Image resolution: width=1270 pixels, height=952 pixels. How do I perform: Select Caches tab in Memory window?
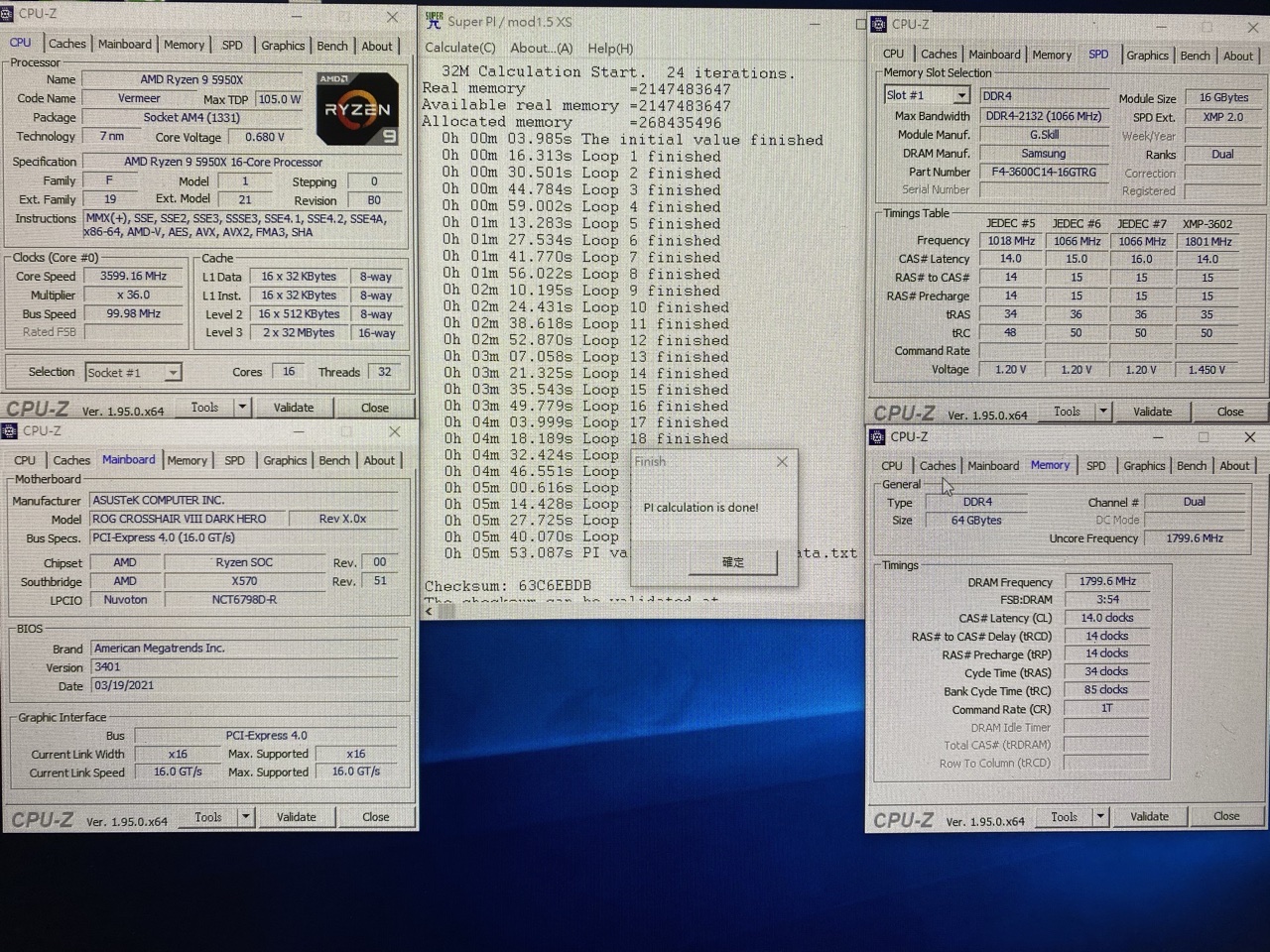(x=938, y=466)
